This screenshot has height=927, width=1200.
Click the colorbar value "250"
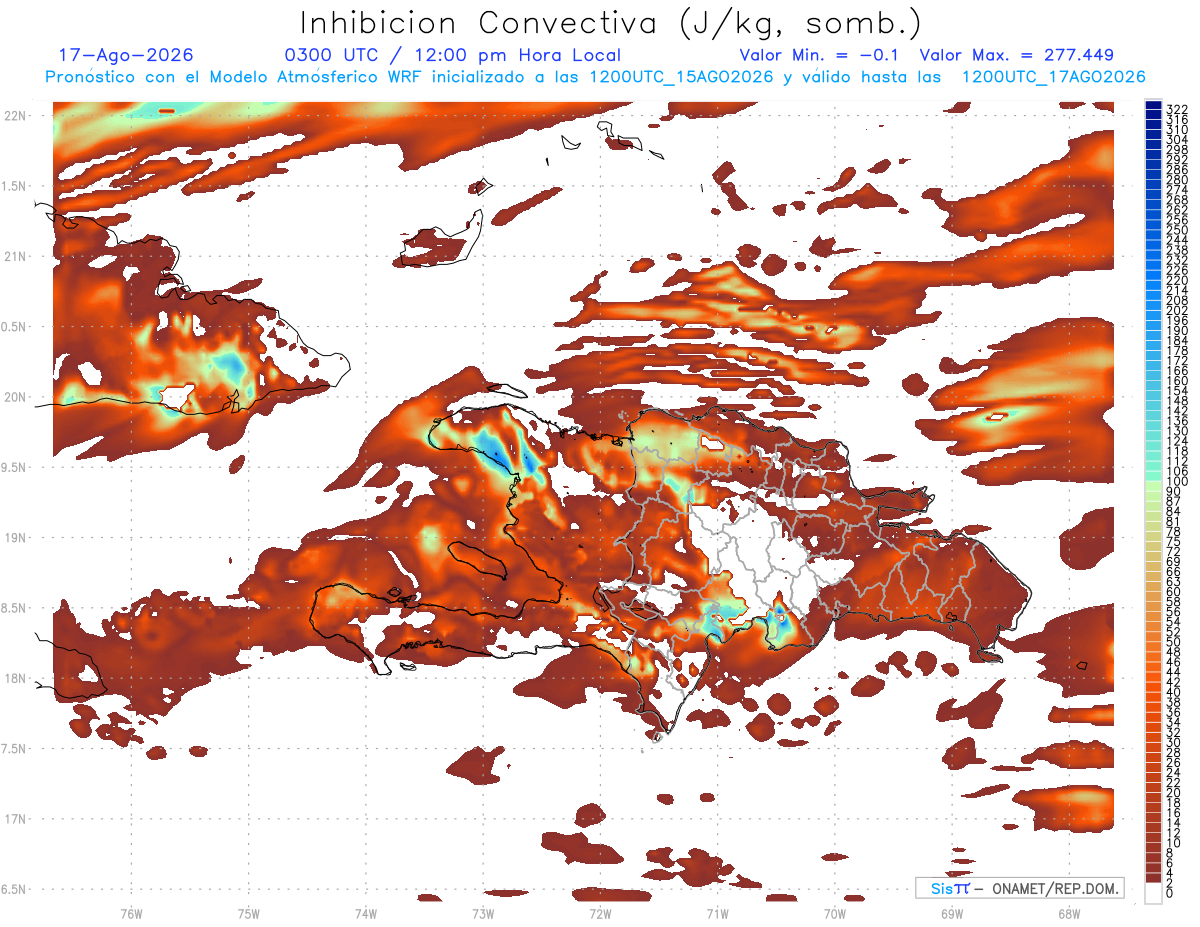point(1177,230)
